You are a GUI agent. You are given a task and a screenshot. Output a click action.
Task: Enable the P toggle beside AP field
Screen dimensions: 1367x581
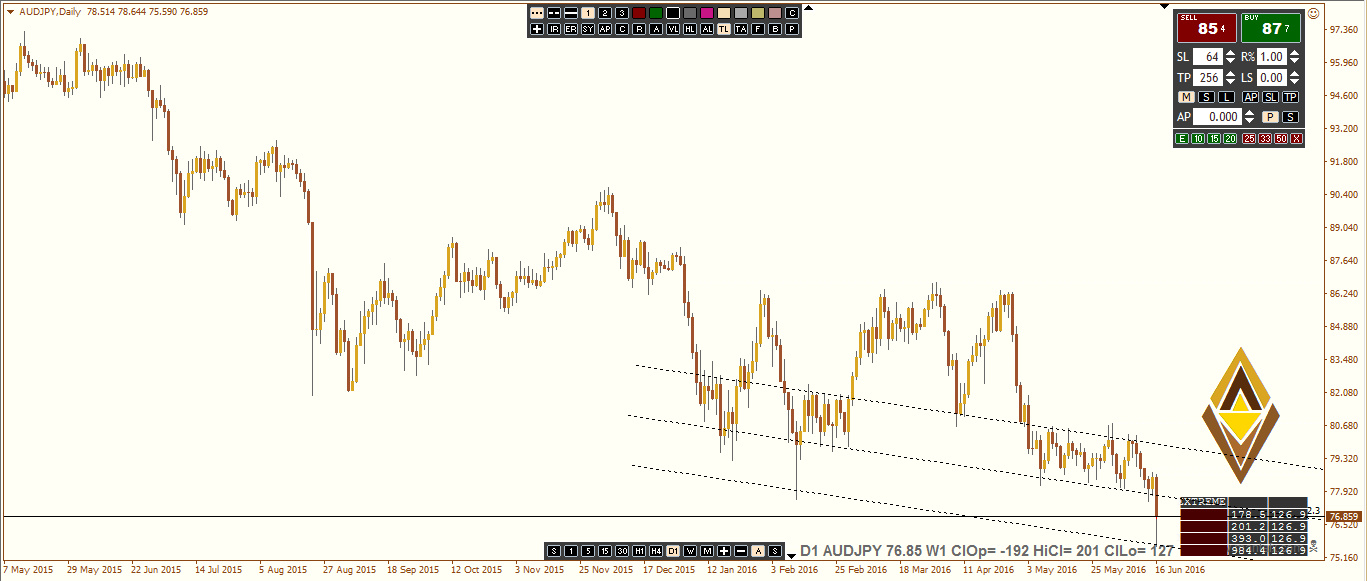(1268, 116)
